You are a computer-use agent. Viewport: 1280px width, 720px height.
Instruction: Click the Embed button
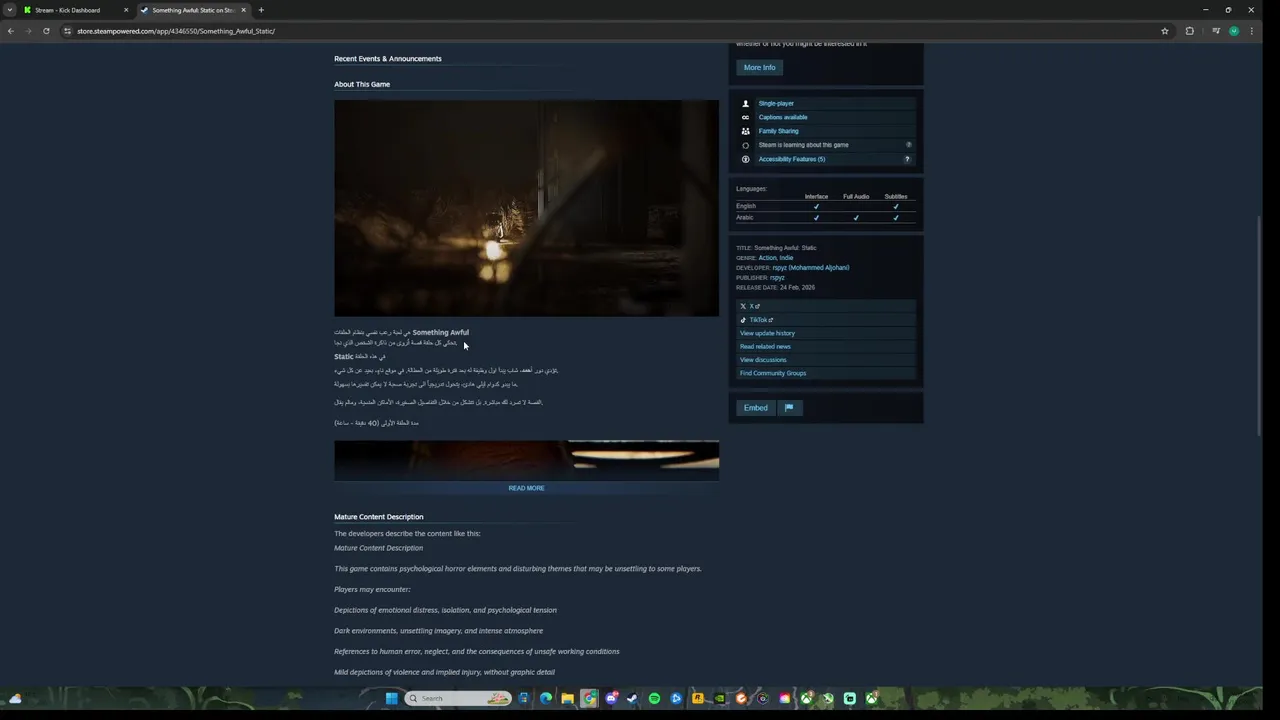pyautogui.click(x=756, y=408)
